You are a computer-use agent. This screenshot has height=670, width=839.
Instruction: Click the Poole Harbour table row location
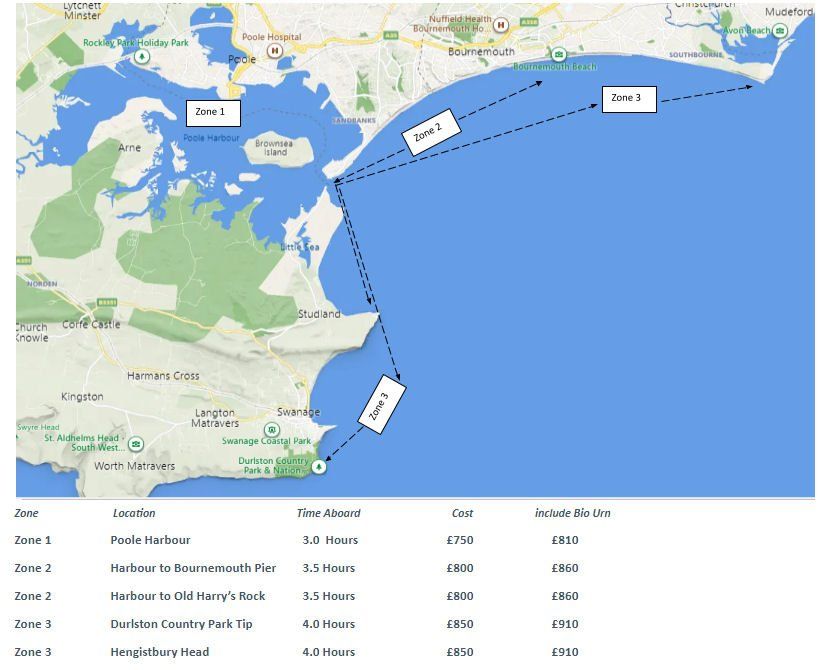click(150, 540)
